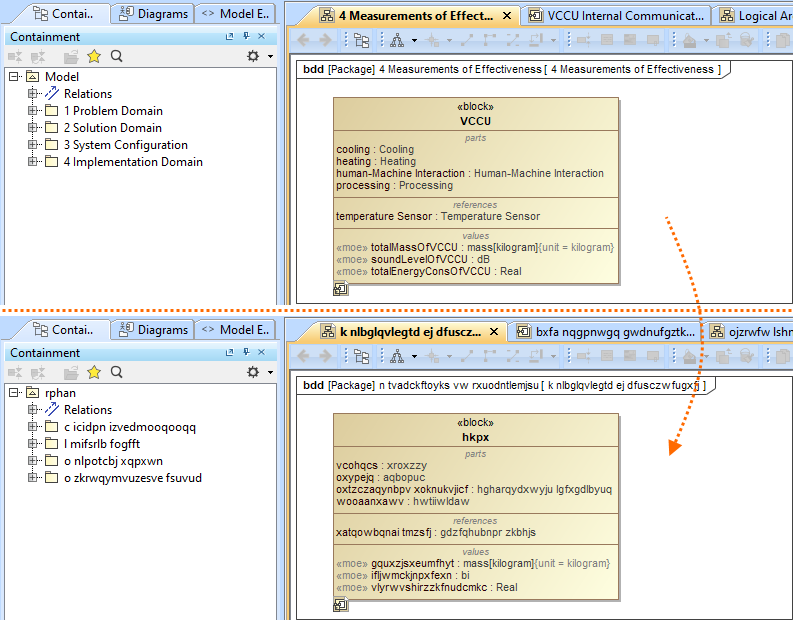Click the compartment icon on the hkpx block

pyautogui.click(x=340, y=605)
